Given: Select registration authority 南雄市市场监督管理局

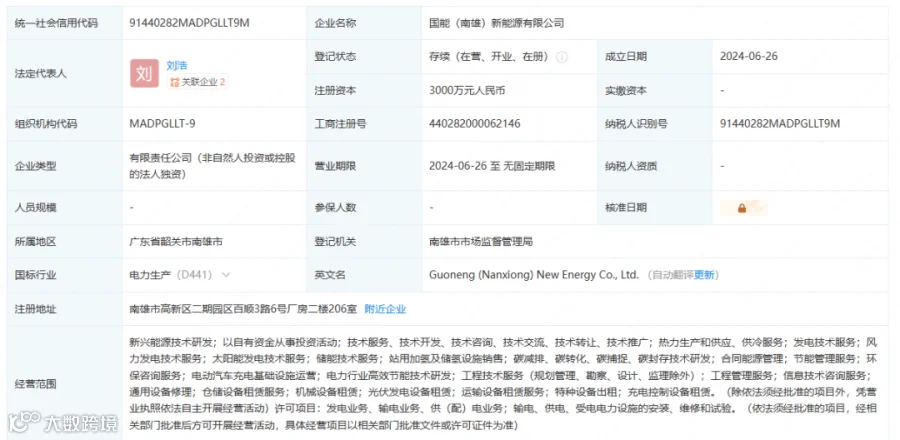Looking at the screenshot, I should tap(481, 242).
